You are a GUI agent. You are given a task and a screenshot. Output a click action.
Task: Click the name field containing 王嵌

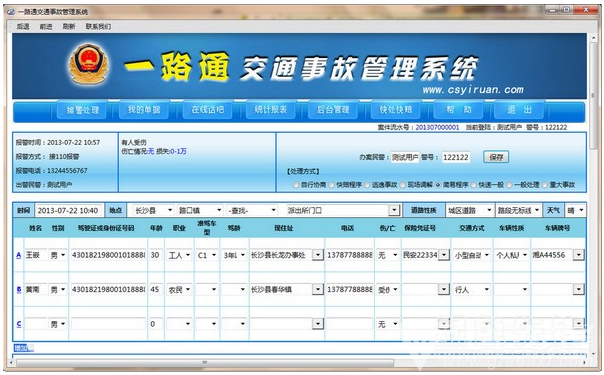[36, 255]
